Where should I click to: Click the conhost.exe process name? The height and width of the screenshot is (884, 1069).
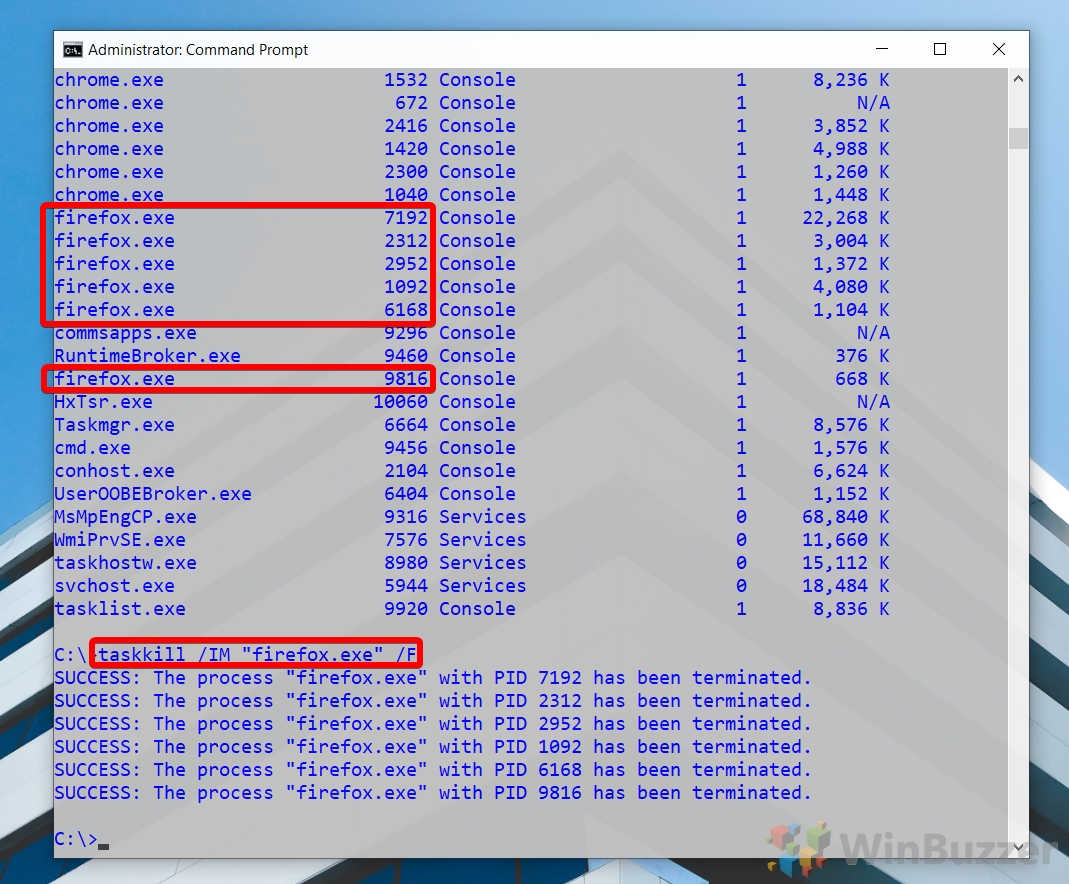pos(115,471)
